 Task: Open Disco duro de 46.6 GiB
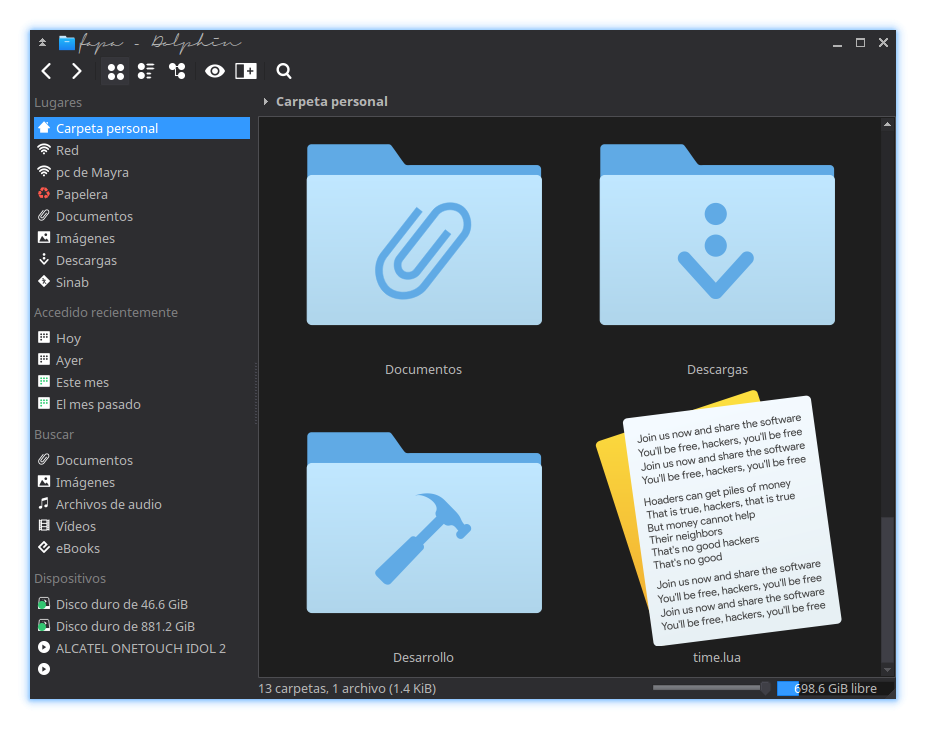(x=142, y=604)
